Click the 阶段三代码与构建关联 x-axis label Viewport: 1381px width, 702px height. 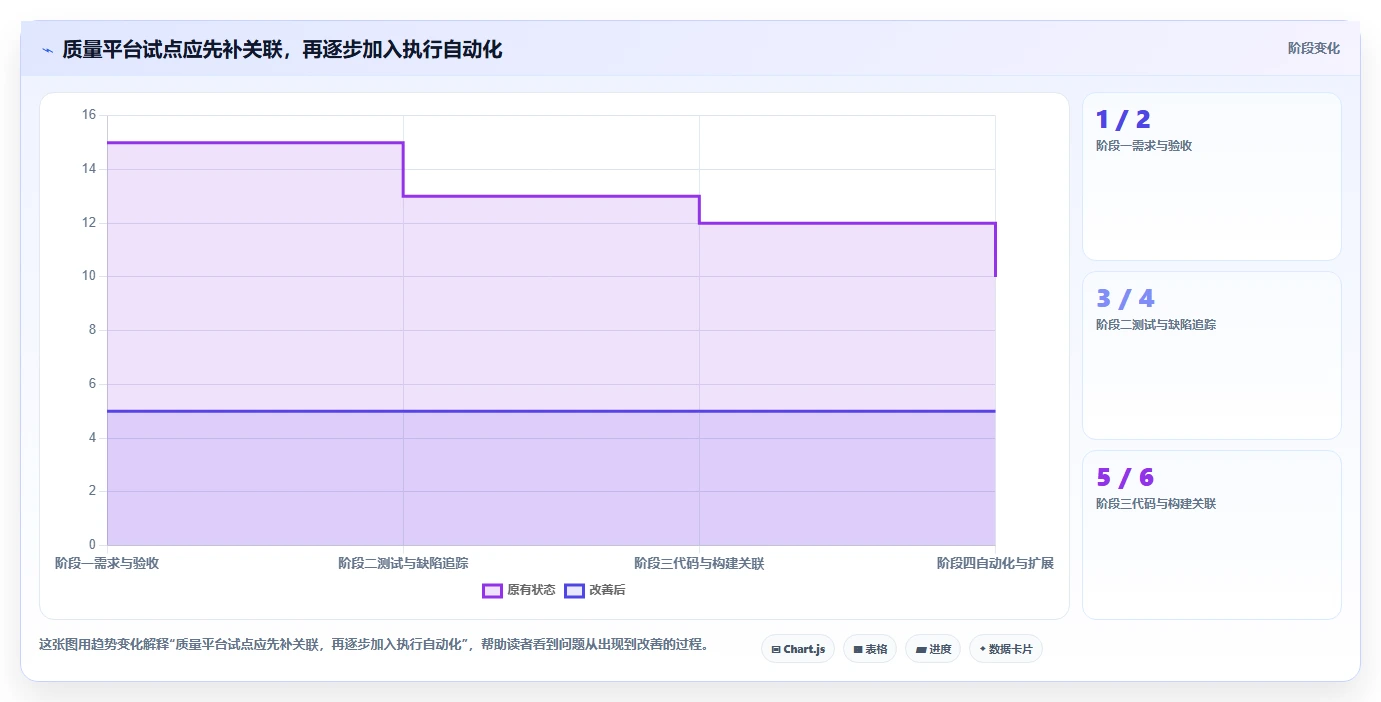(x=699, y=563)
